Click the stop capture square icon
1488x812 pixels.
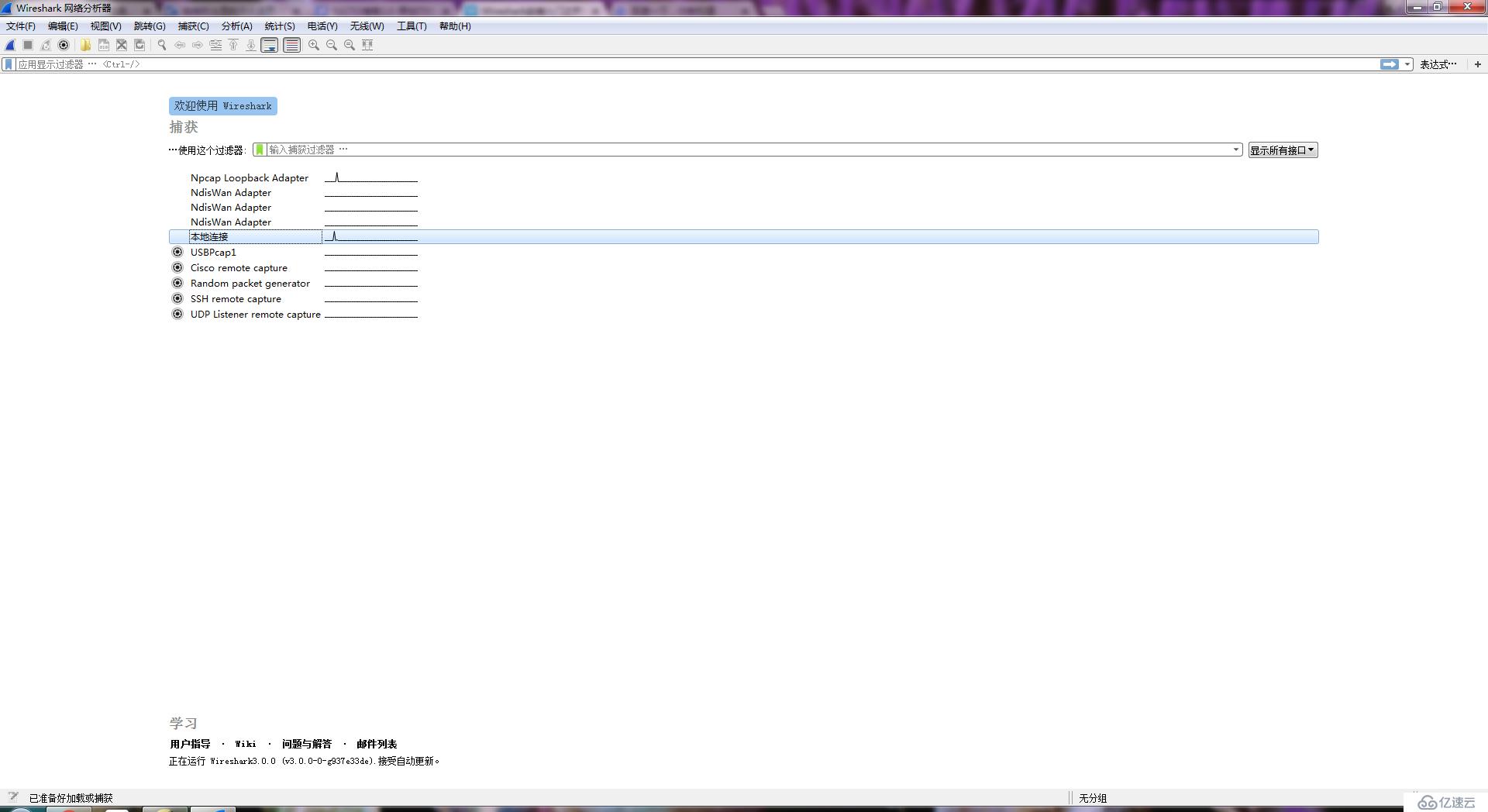(28, 45)
